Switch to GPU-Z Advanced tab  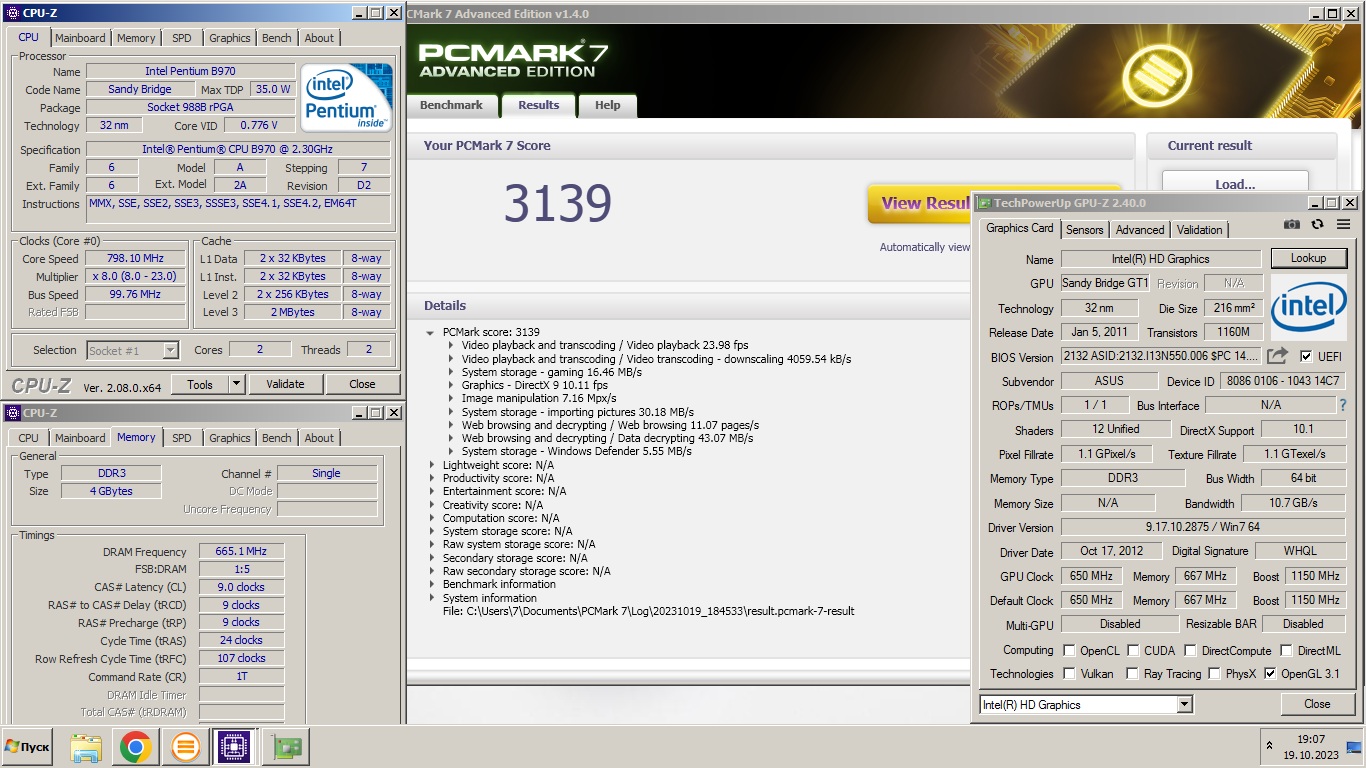(x=1140, y=229)
